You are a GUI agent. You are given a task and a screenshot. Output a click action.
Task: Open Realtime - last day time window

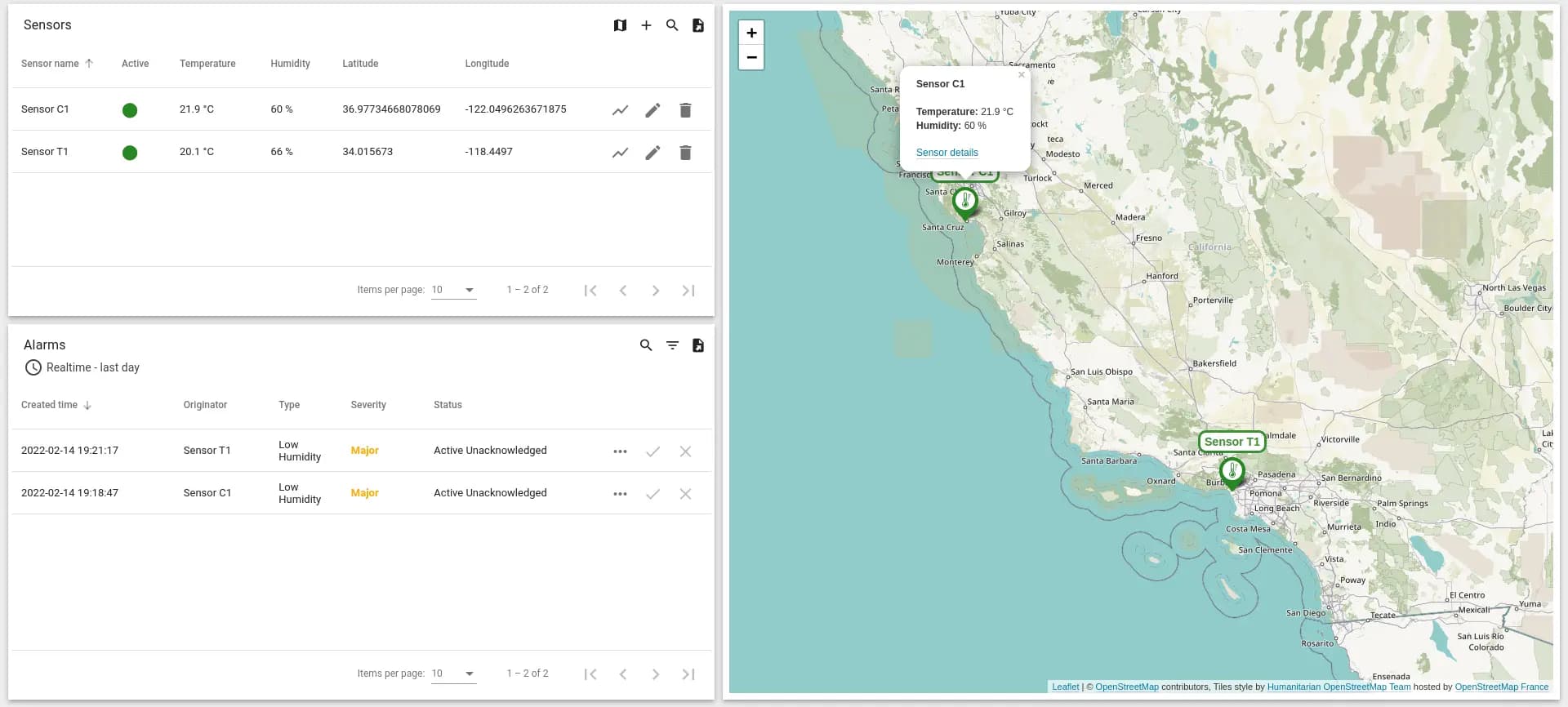pos(82,367)
